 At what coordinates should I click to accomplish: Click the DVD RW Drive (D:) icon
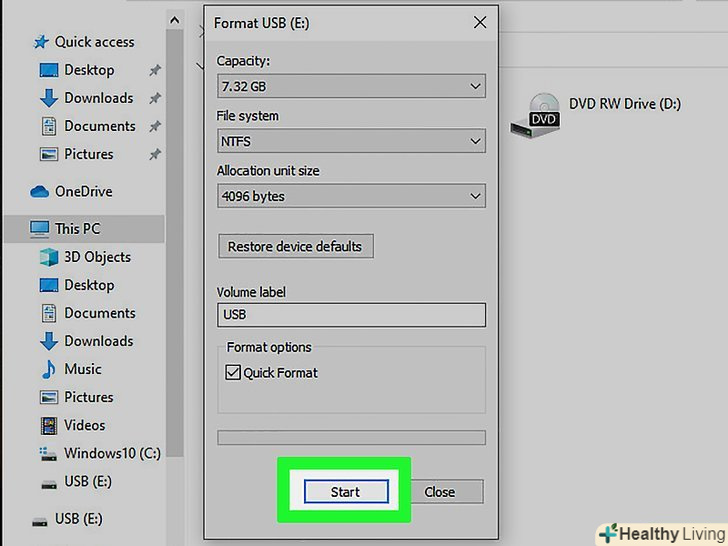(x=536, y=115)
